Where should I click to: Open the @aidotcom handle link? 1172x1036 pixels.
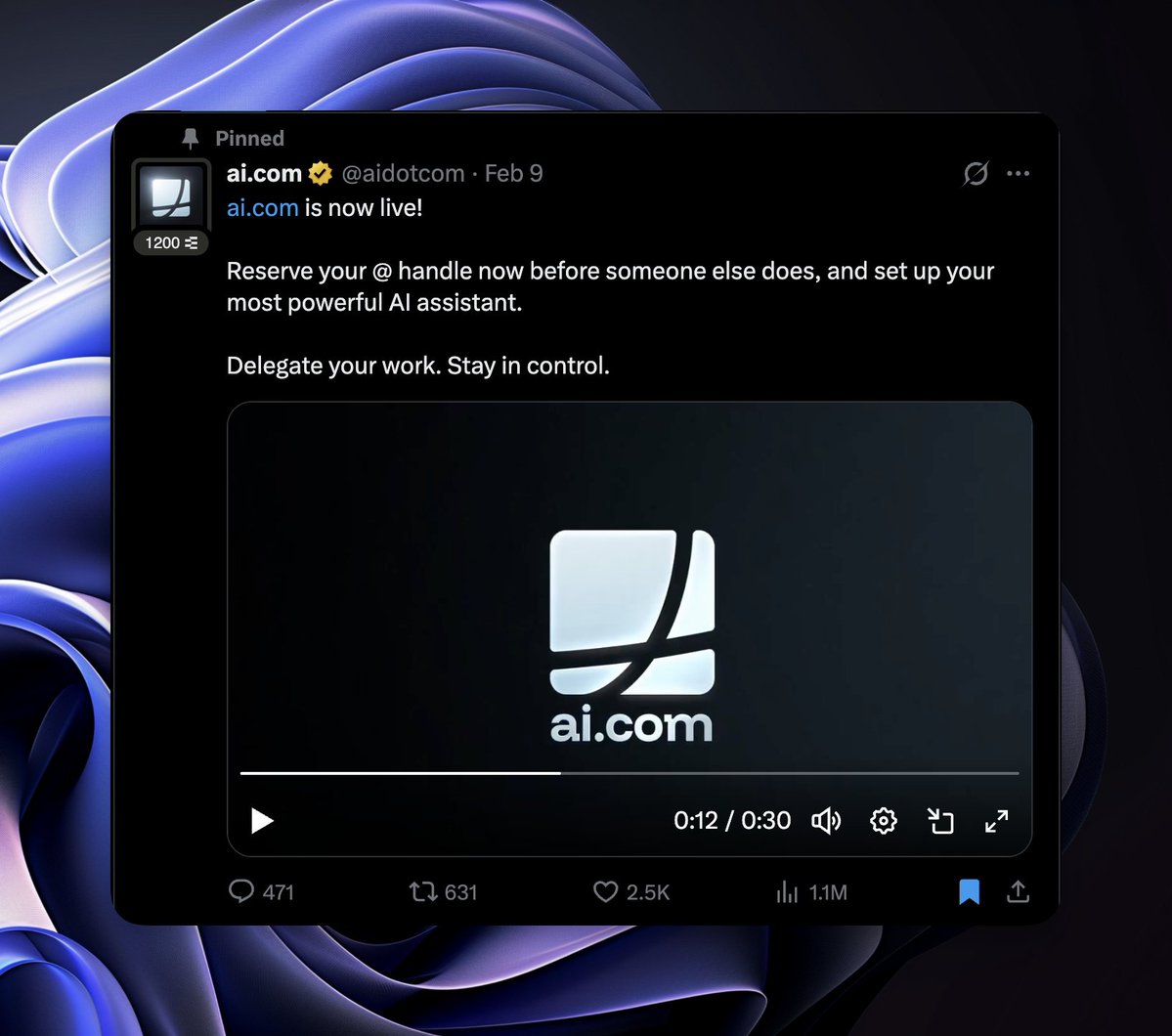click(x=403, y=173)
